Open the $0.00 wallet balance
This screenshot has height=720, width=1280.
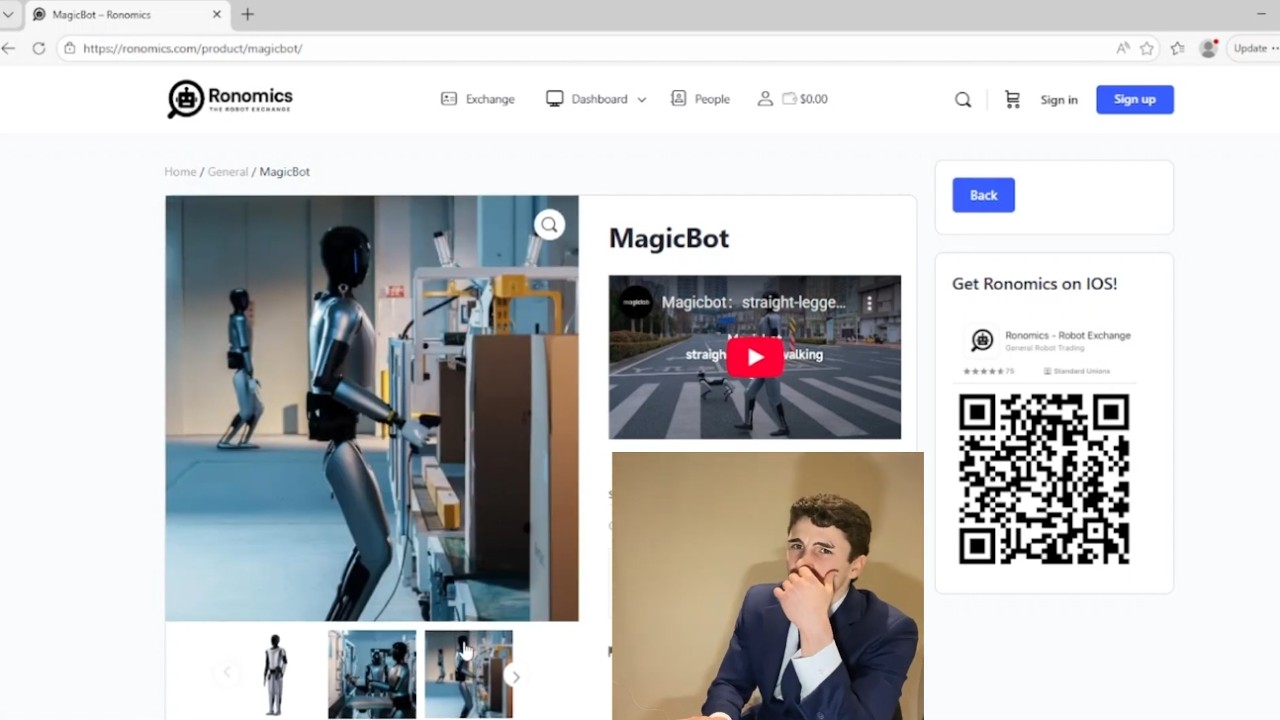[x=805, y=99]
